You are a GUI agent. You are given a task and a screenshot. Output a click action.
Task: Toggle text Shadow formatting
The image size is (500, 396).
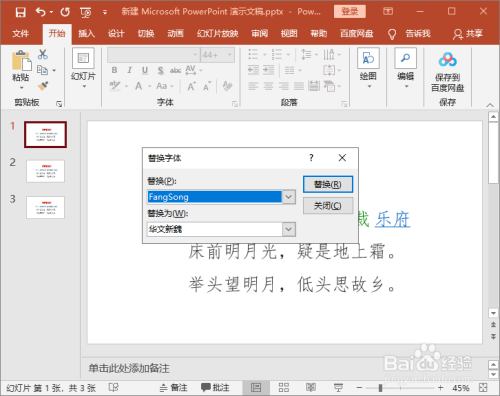pyautogui.click(x=161, y=70)
